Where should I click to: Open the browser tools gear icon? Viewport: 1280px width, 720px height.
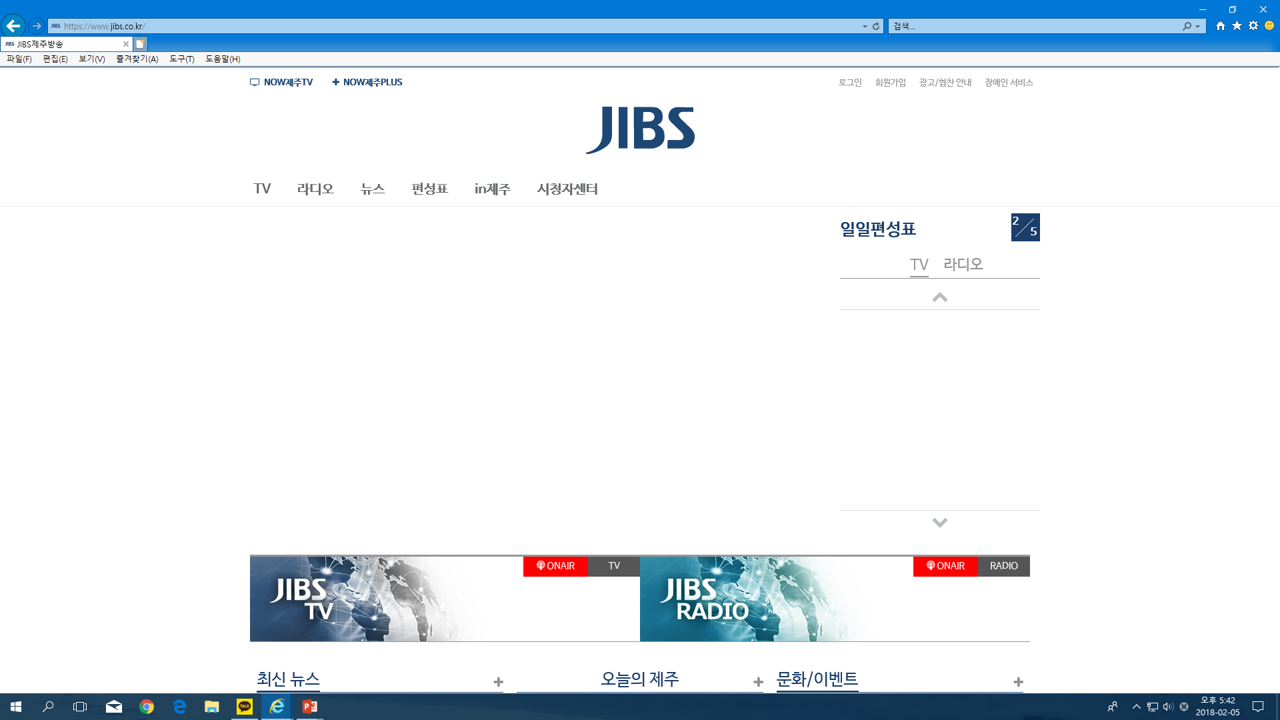point(1253,26)
